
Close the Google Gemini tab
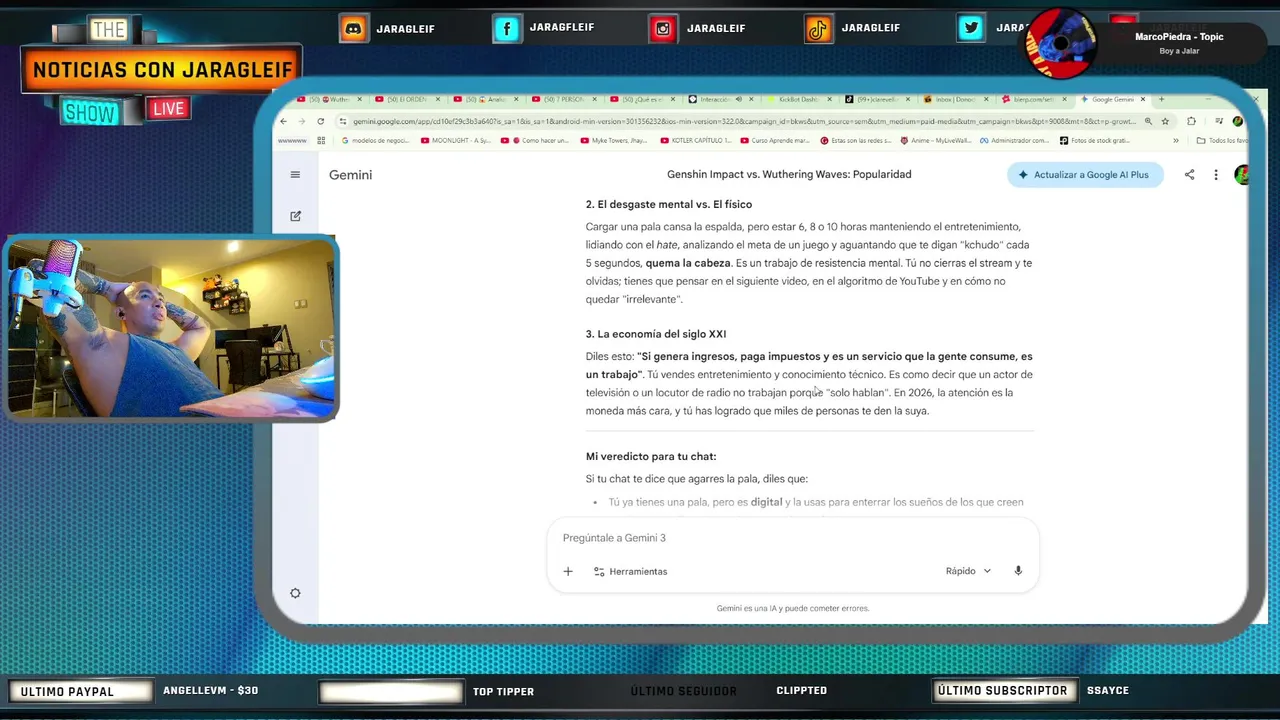coord(1143,99)
